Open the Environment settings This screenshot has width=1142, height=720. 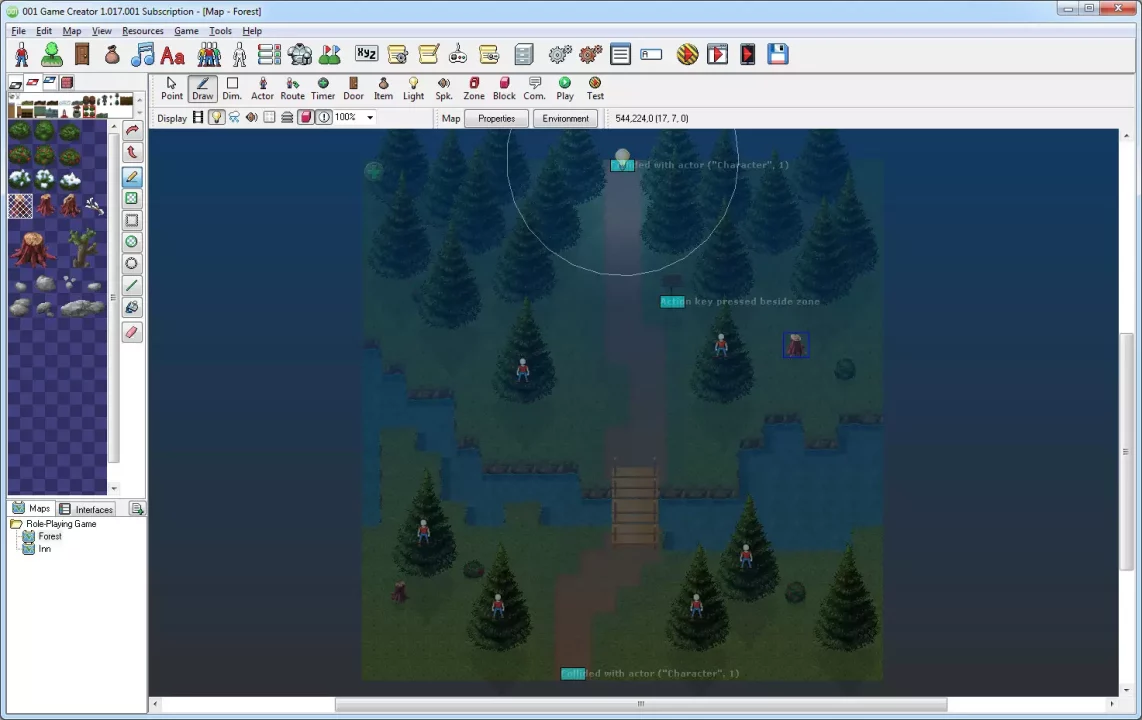coord(565,118)
